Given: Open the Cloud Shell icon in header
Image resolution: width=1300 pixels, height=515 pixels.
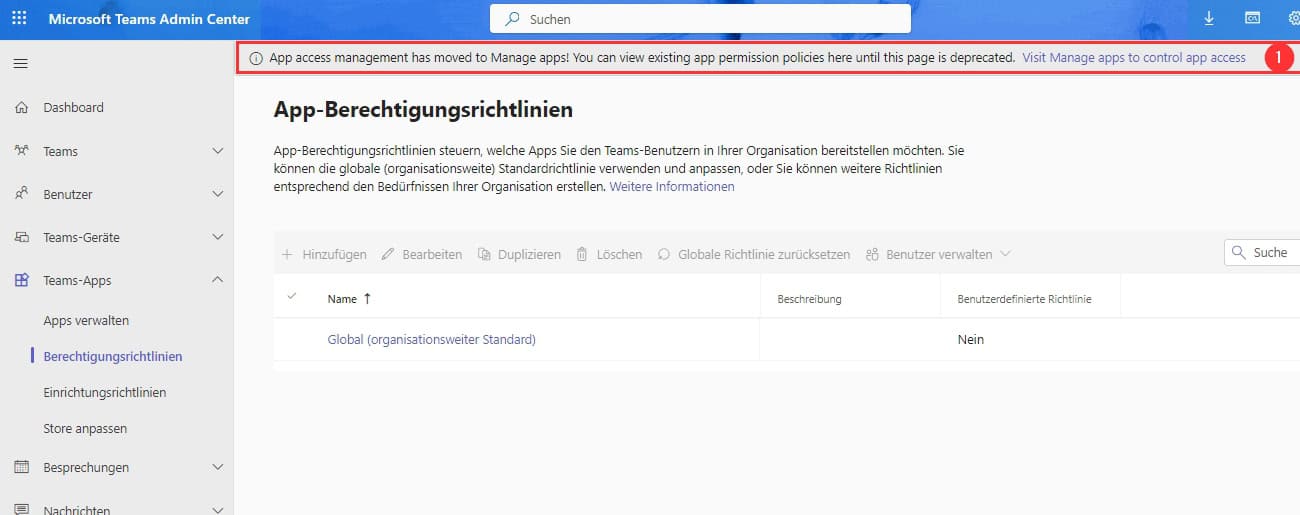Looking at the screenshot, I should click(x=1252, y=18).
